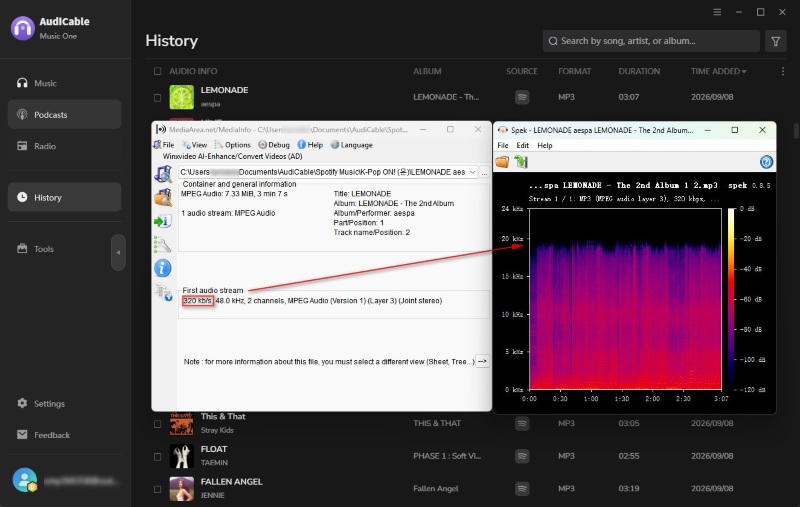Image resolution: width=800 pixels, height=507 pixels.
Task: Expand the MediaInfo file path dropdown
Action: (472, 172)
